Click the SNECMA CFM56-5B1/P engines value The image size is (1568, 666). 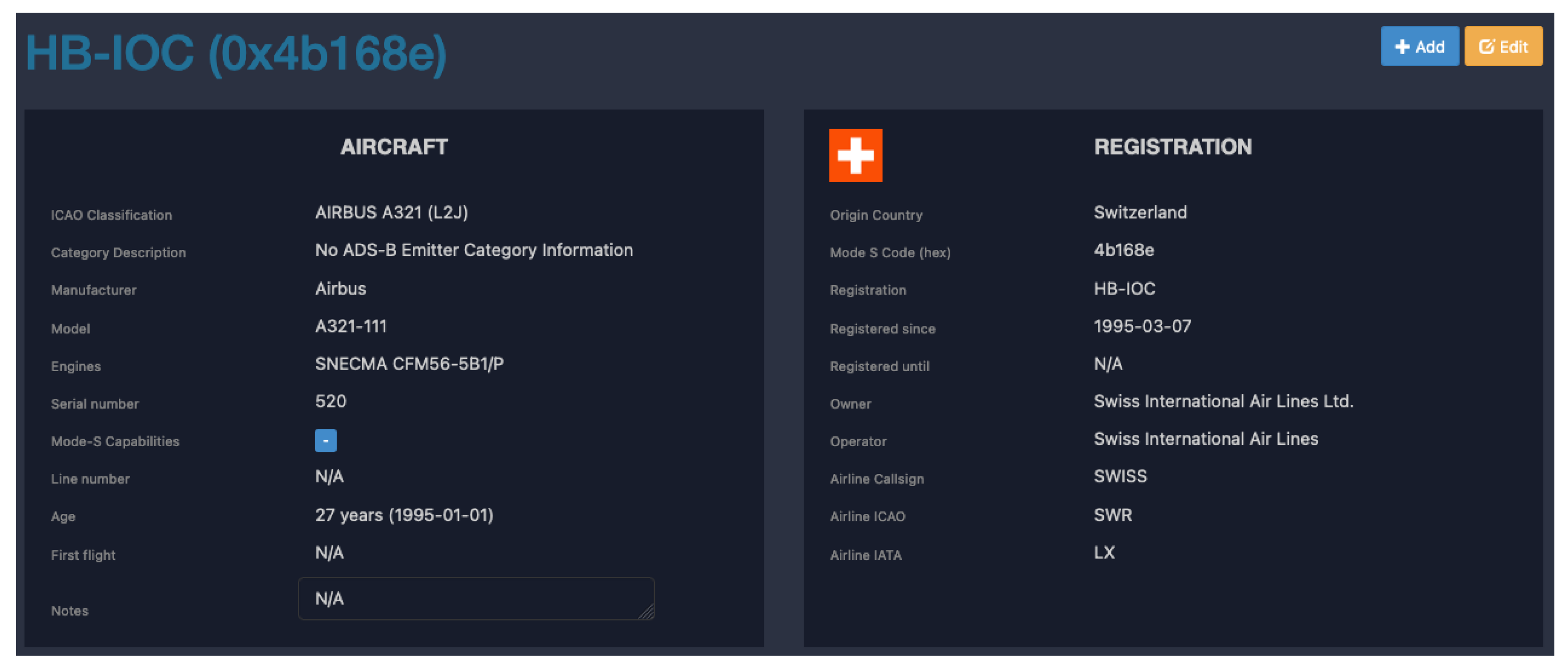coord(409,364)
